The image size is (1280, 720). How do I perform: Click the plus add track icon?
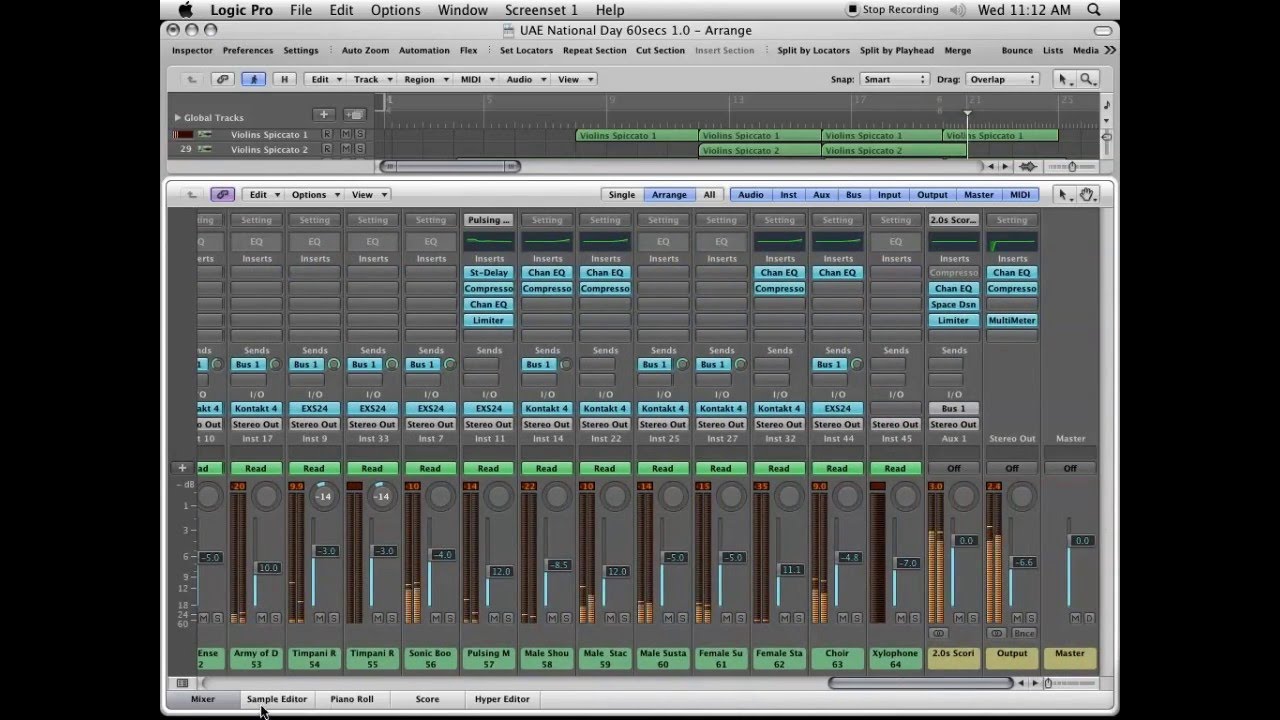[323, 115]
